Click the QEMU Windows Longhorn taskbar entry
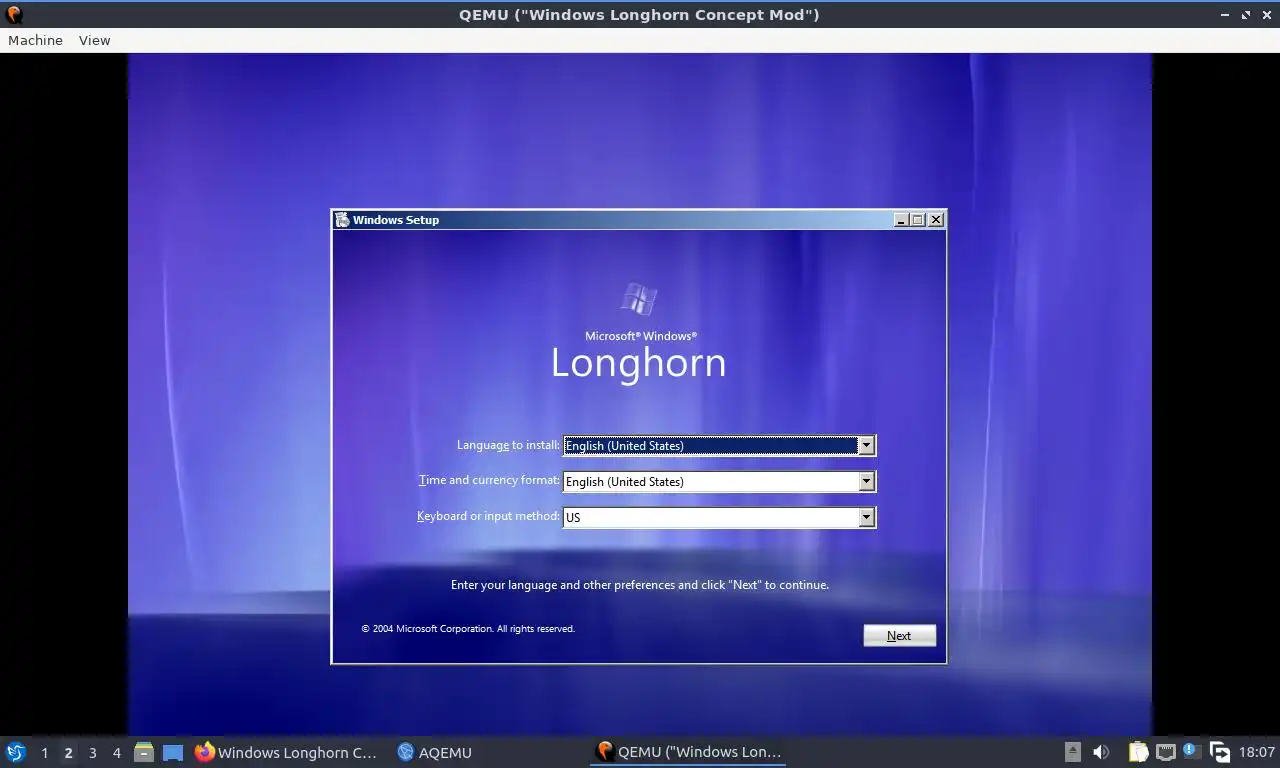Viewport: 1280px width, 768px height. tap(688, 752)
